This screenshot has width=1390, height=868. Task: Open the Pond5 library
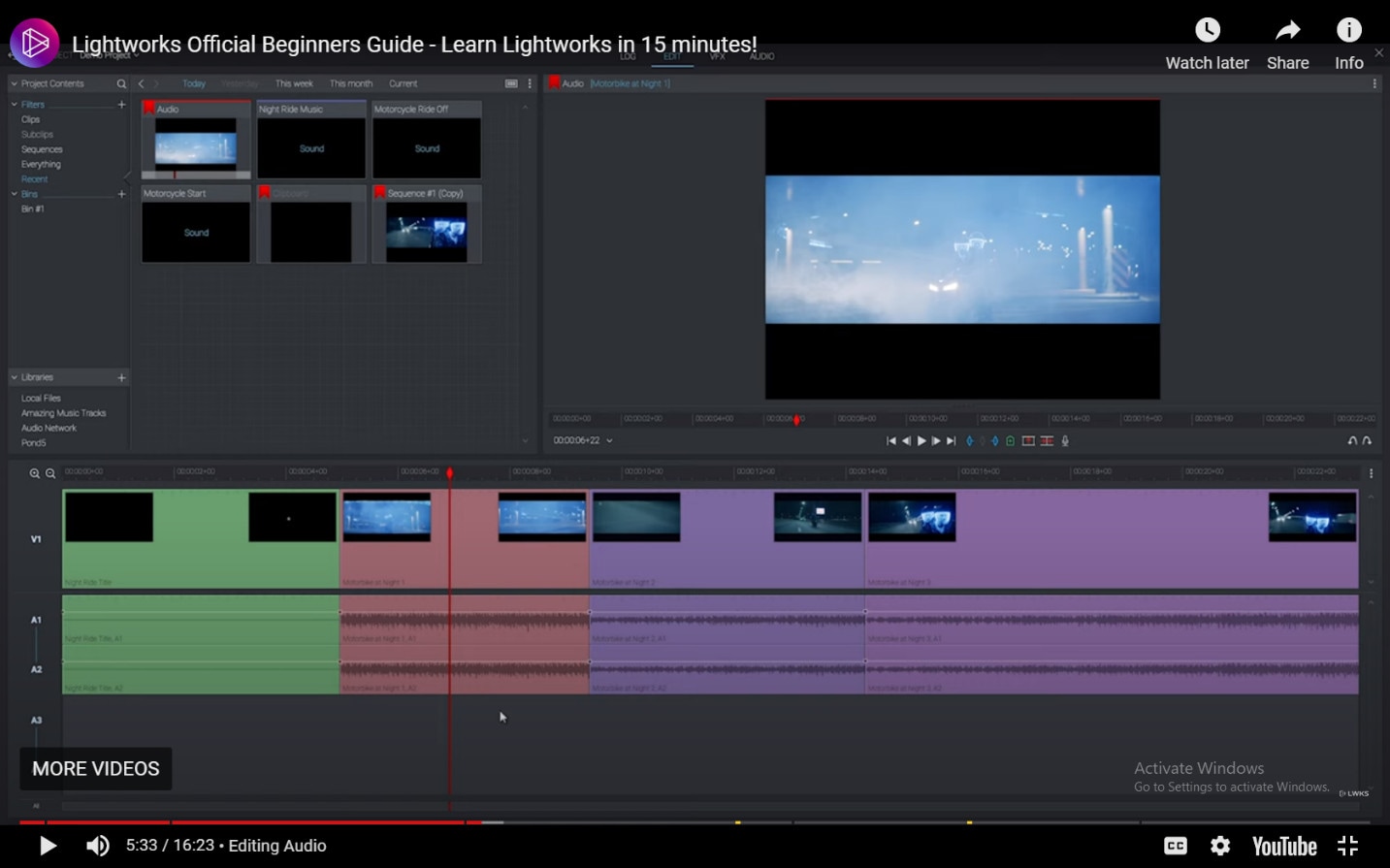point(34,443)
